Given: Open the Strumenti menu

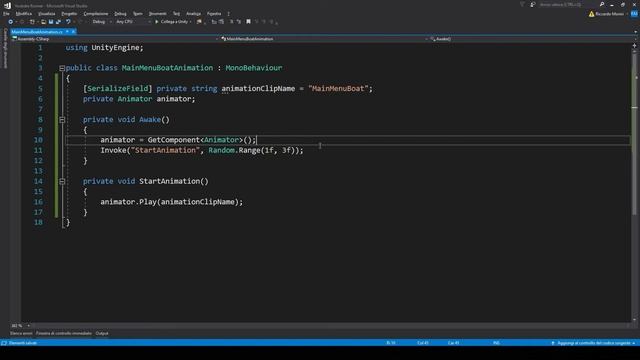Looking at the screenshot, I should pyautogui.click(x=158, y=14).
